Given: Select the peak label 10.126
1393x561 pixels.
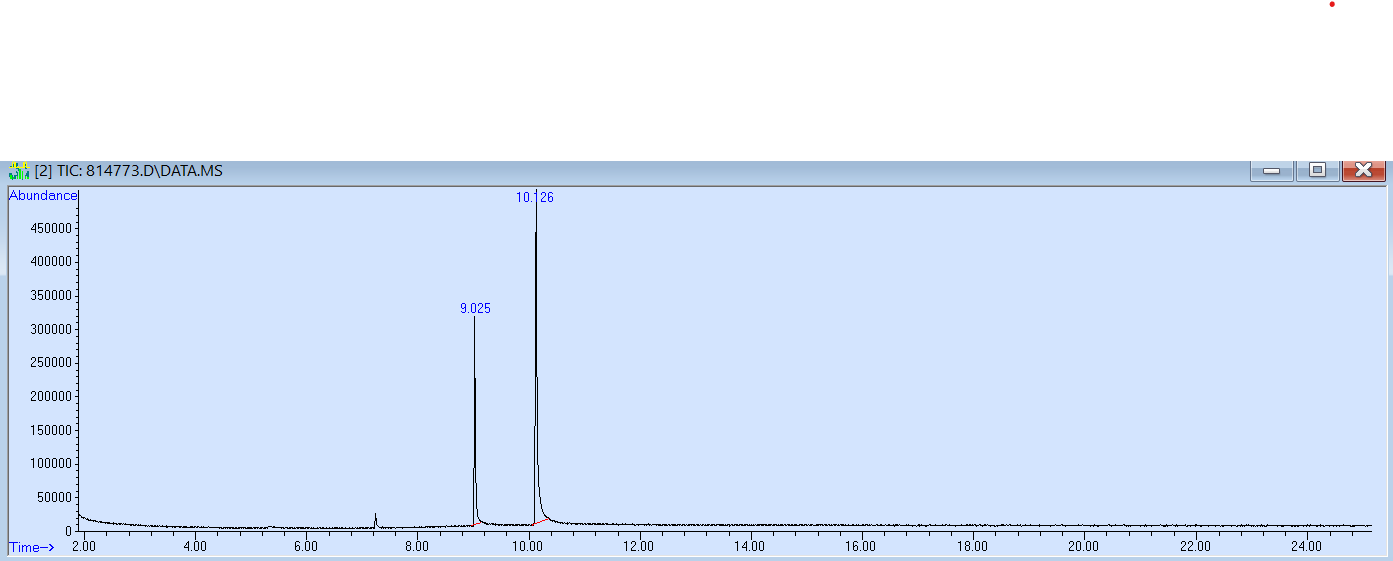Looking at the screenshot, I should (534, 198).
